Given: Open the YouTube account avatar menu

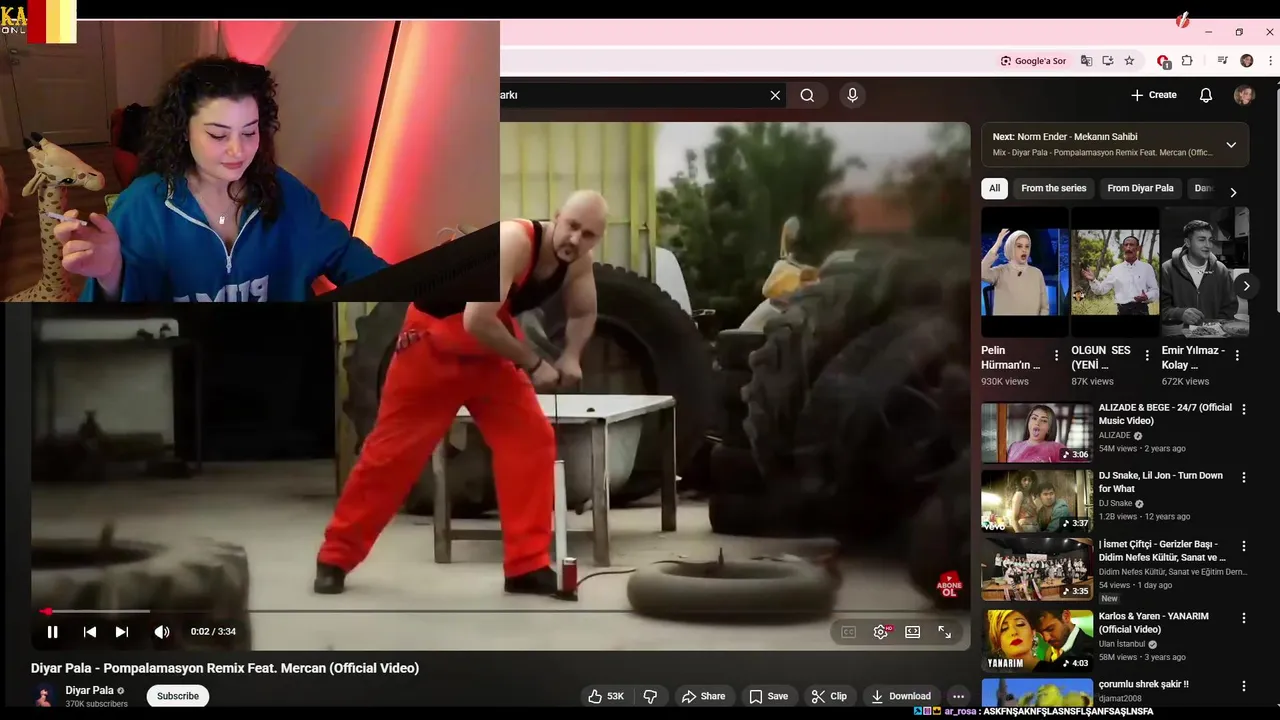Looking at the screenshot, I should [1244, 95].
